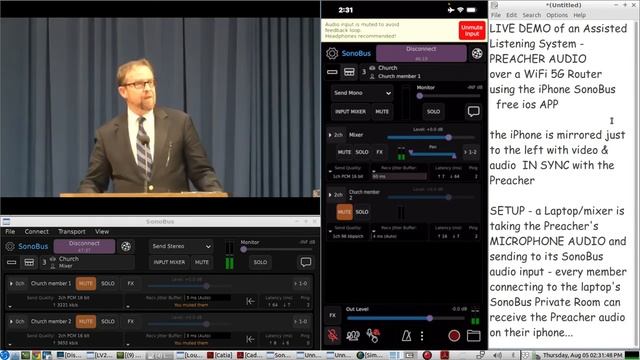Open INPUT MIXER in desktop SonoBus
Viewport: 640px width, 360px height.
(169, 262)
